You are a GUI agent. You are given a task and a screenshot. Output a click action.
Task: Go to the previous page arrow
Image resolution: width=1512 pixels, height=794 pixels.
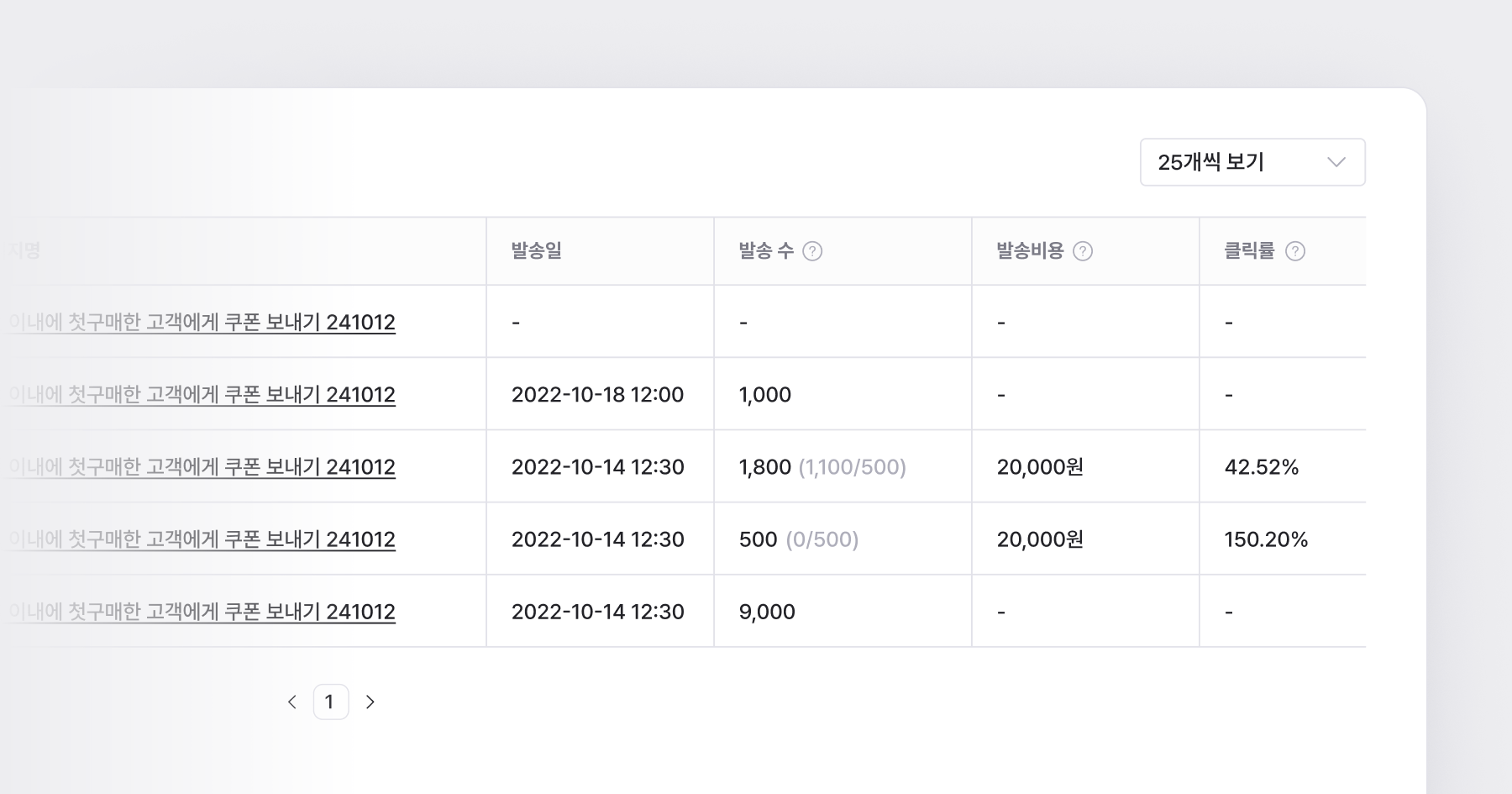[292, 702]
